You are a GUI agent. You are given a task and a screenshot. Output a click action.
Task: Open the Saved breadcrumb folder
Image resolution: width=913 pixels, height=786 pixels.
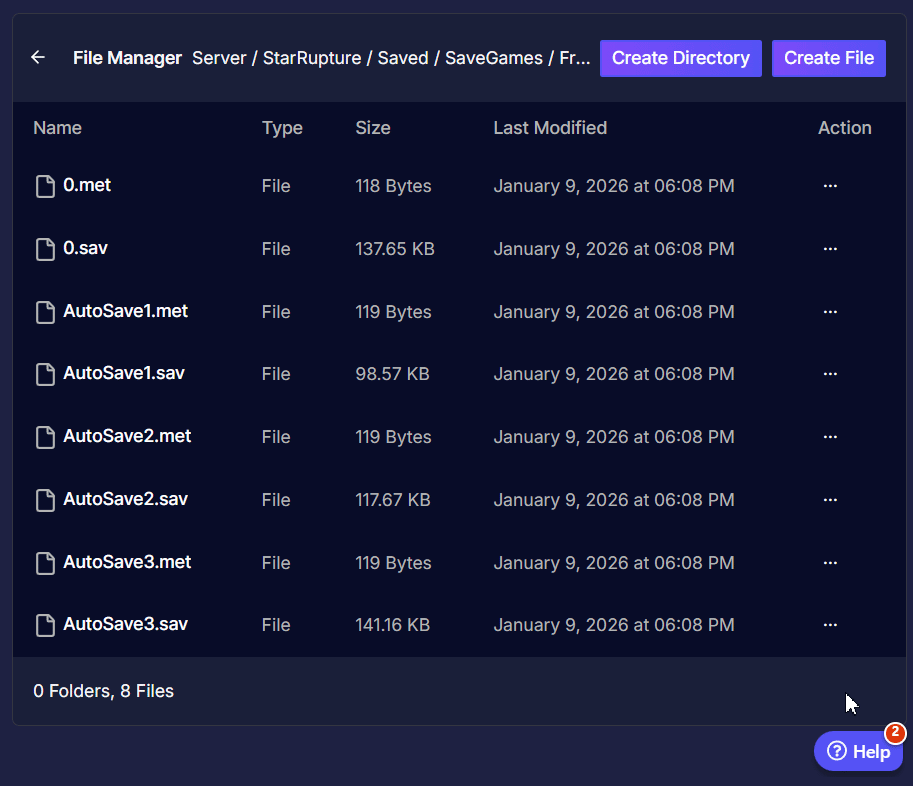click(402, 58)
